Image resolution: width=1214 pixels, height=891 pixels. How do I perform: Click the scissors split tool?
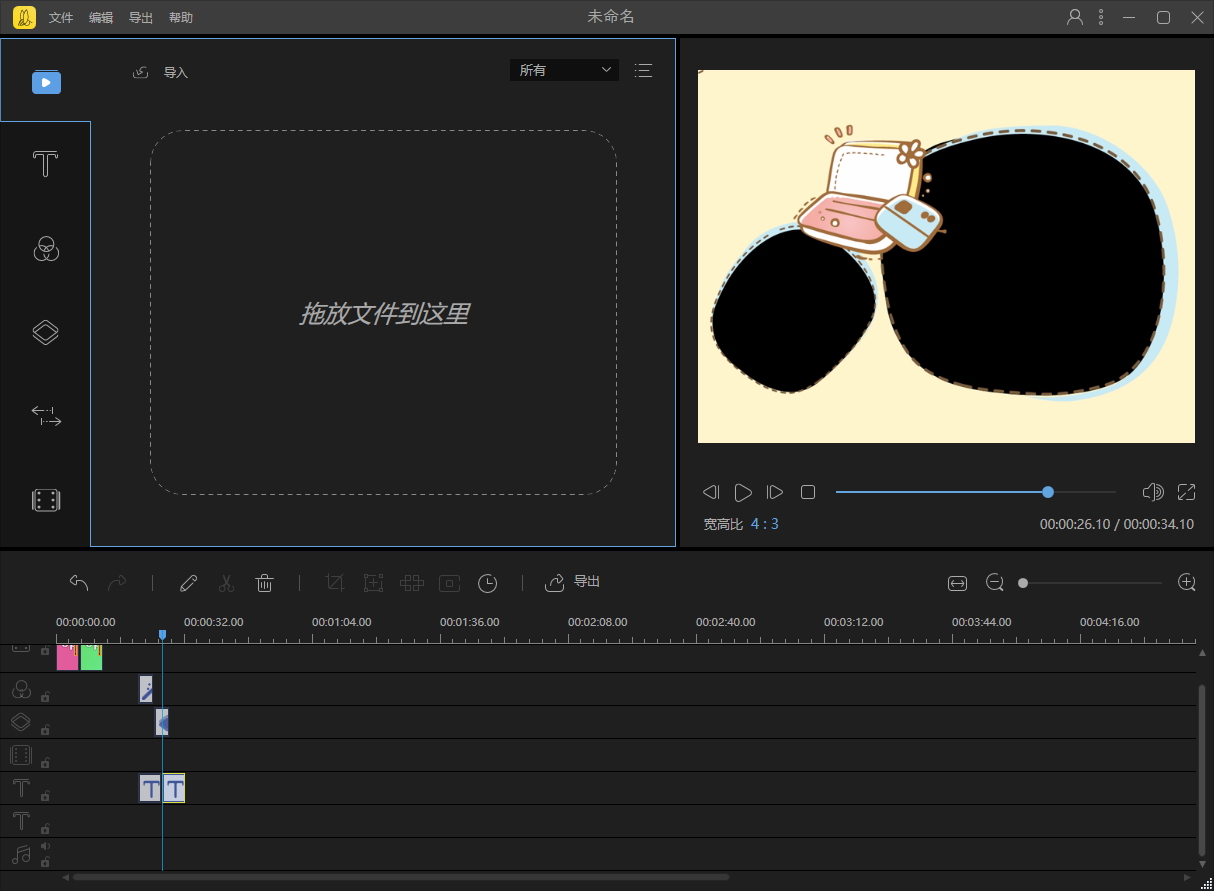pyautogui.click(x=226, y=583)
